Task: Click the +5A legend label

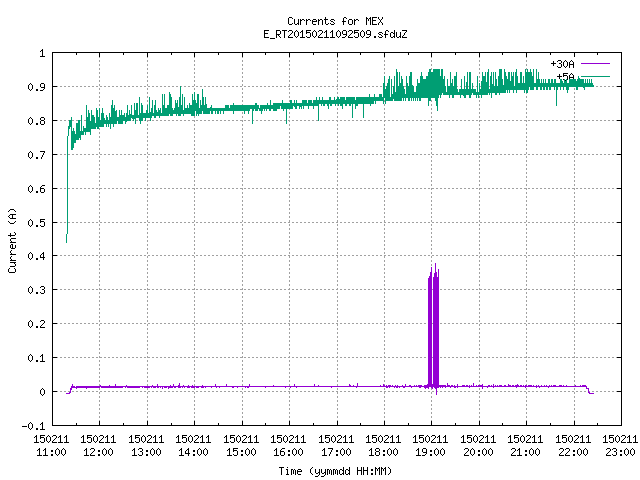Action: [x=565, y=77]
